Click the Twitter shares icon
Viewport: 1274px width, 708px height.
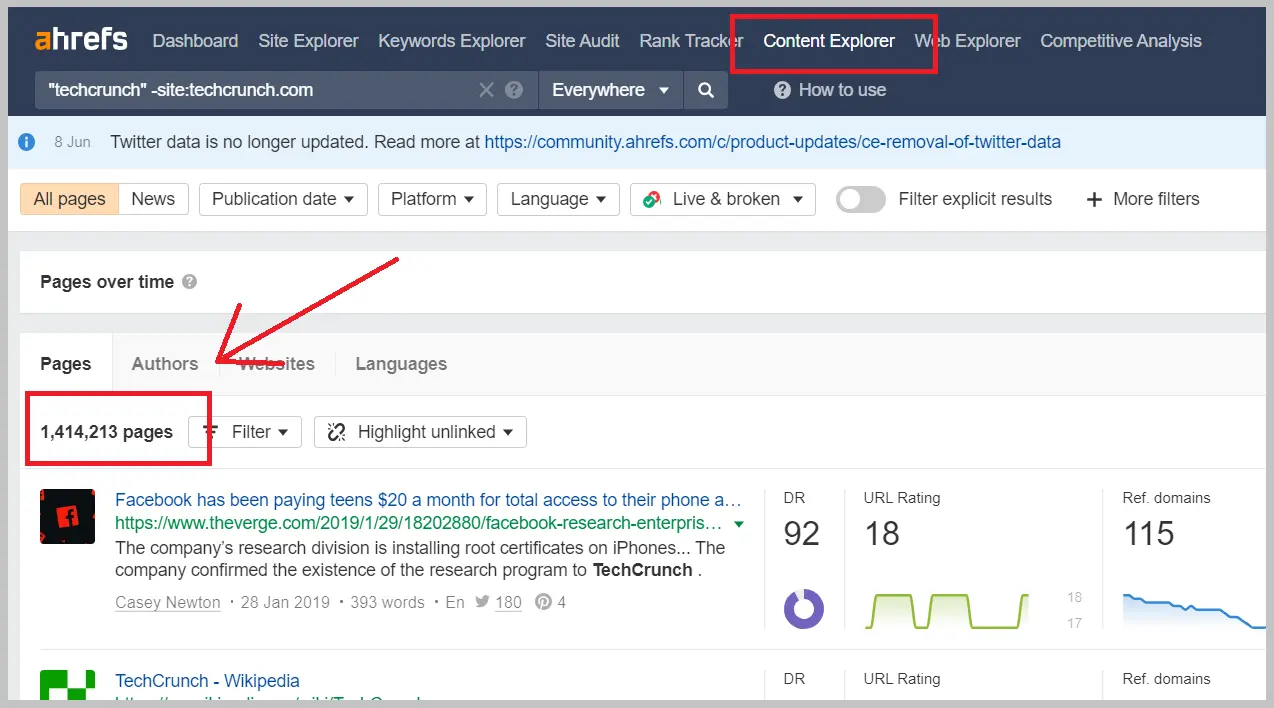482,602
